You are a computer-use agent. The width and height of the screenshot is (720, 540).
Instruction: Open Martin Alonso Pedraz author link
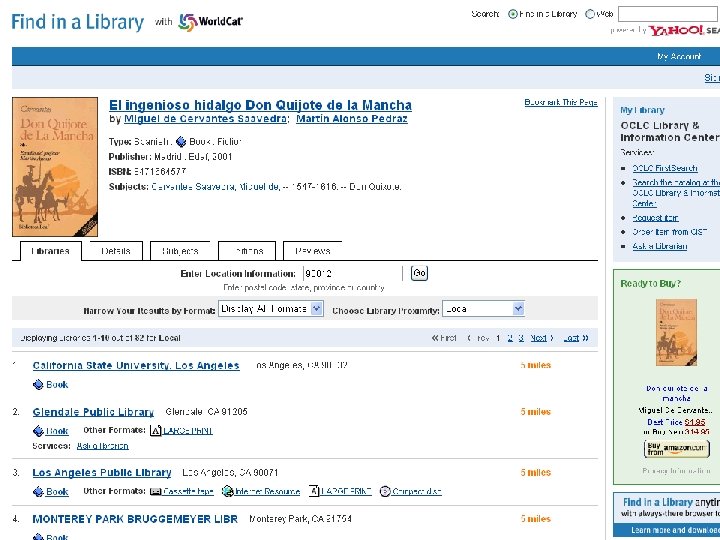[352, 119]
